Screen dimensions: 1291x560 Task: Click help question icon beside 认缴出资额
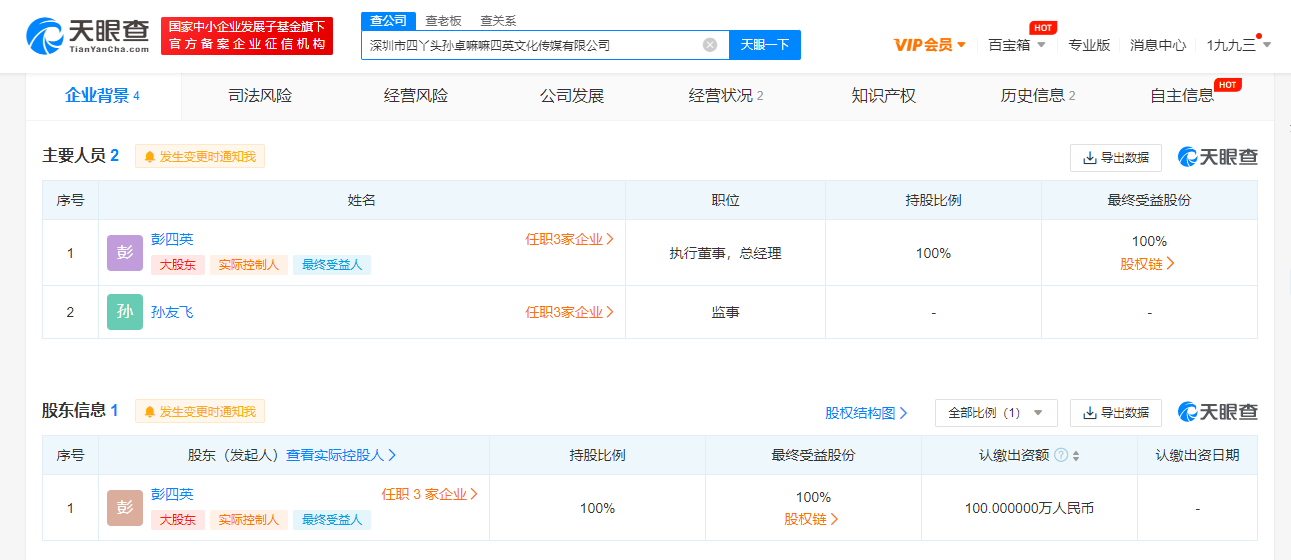point(1061,455)
